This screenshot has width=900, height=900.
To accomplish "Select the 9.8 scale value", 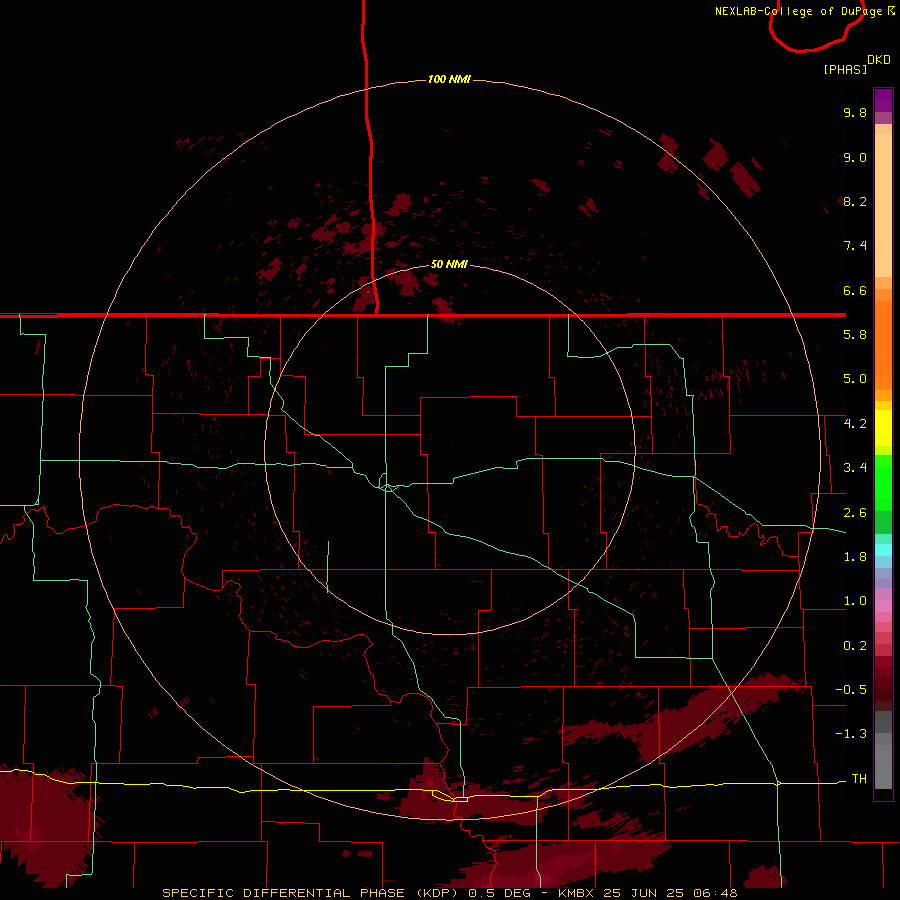I will tap(855, 112).
